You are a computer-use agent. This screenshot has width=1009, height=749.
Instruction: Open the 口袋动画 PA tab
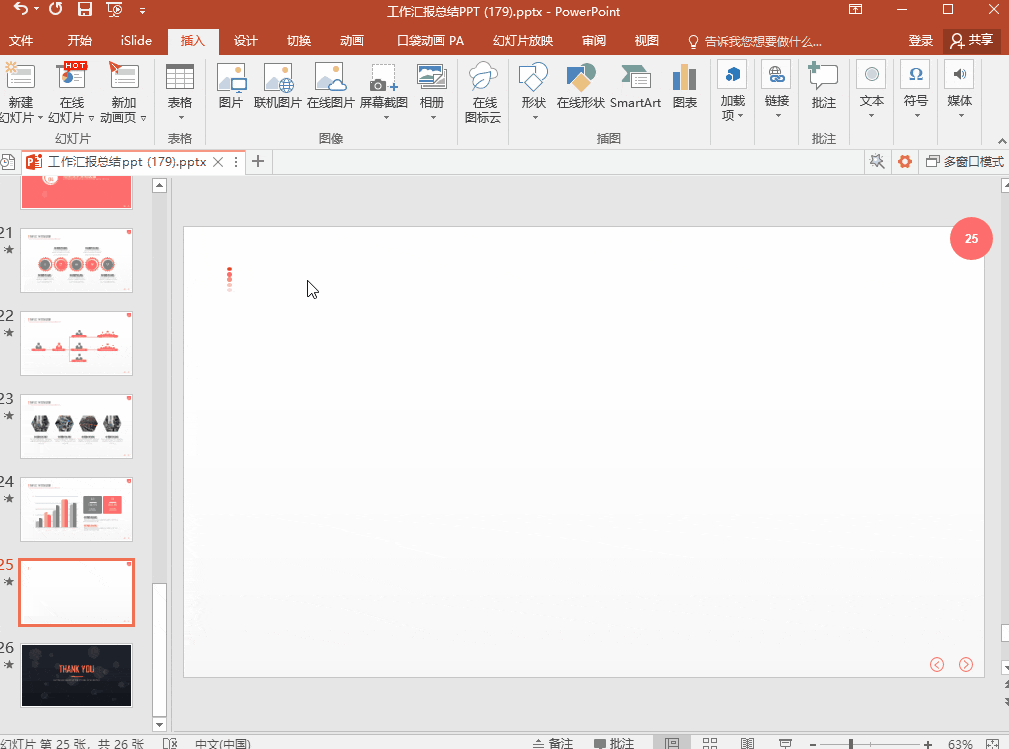(430, 41)
